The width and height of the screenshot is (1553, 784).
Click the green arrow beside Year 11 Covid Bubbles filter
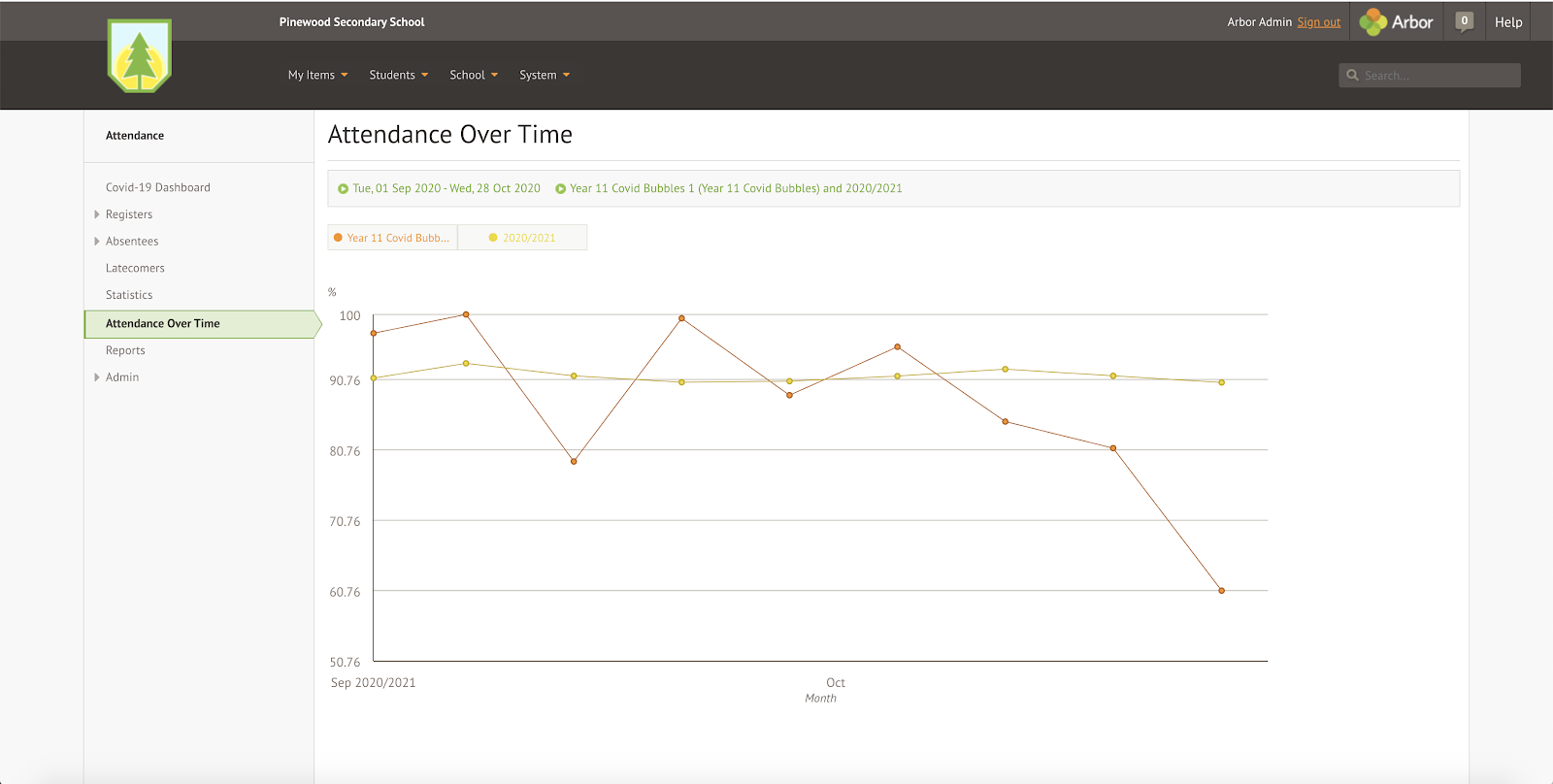tap(560, 189)
